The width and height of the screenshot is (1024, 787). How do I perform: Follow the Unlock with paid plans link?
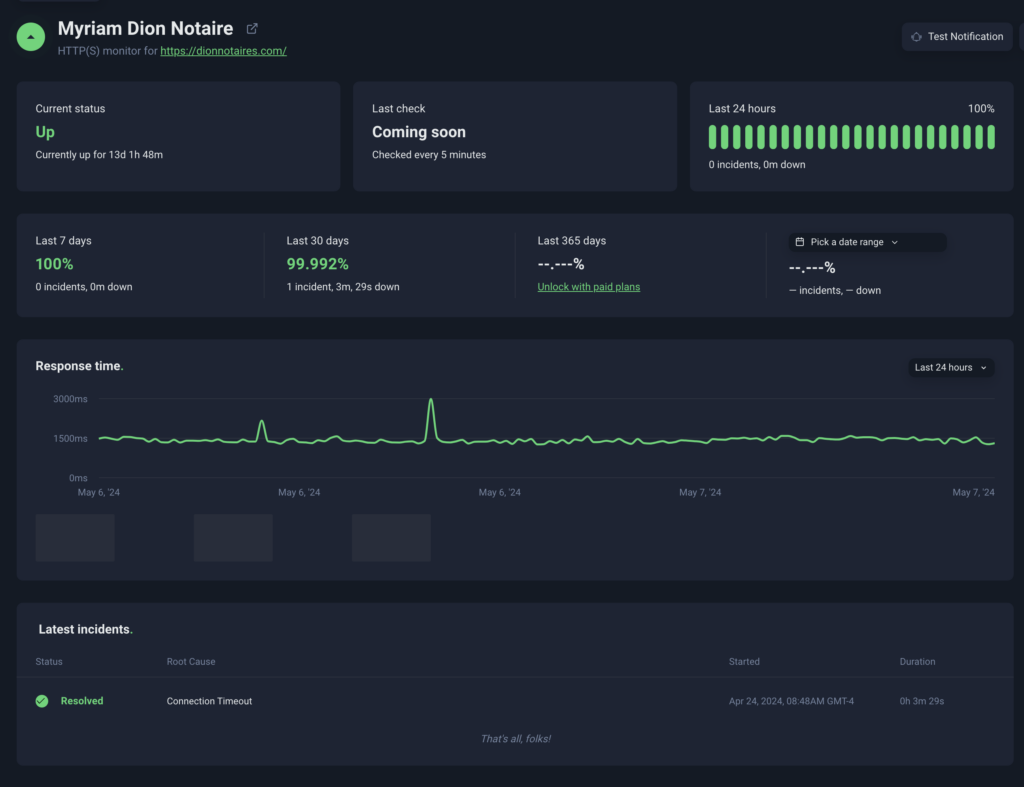click(x=588, y=287)
